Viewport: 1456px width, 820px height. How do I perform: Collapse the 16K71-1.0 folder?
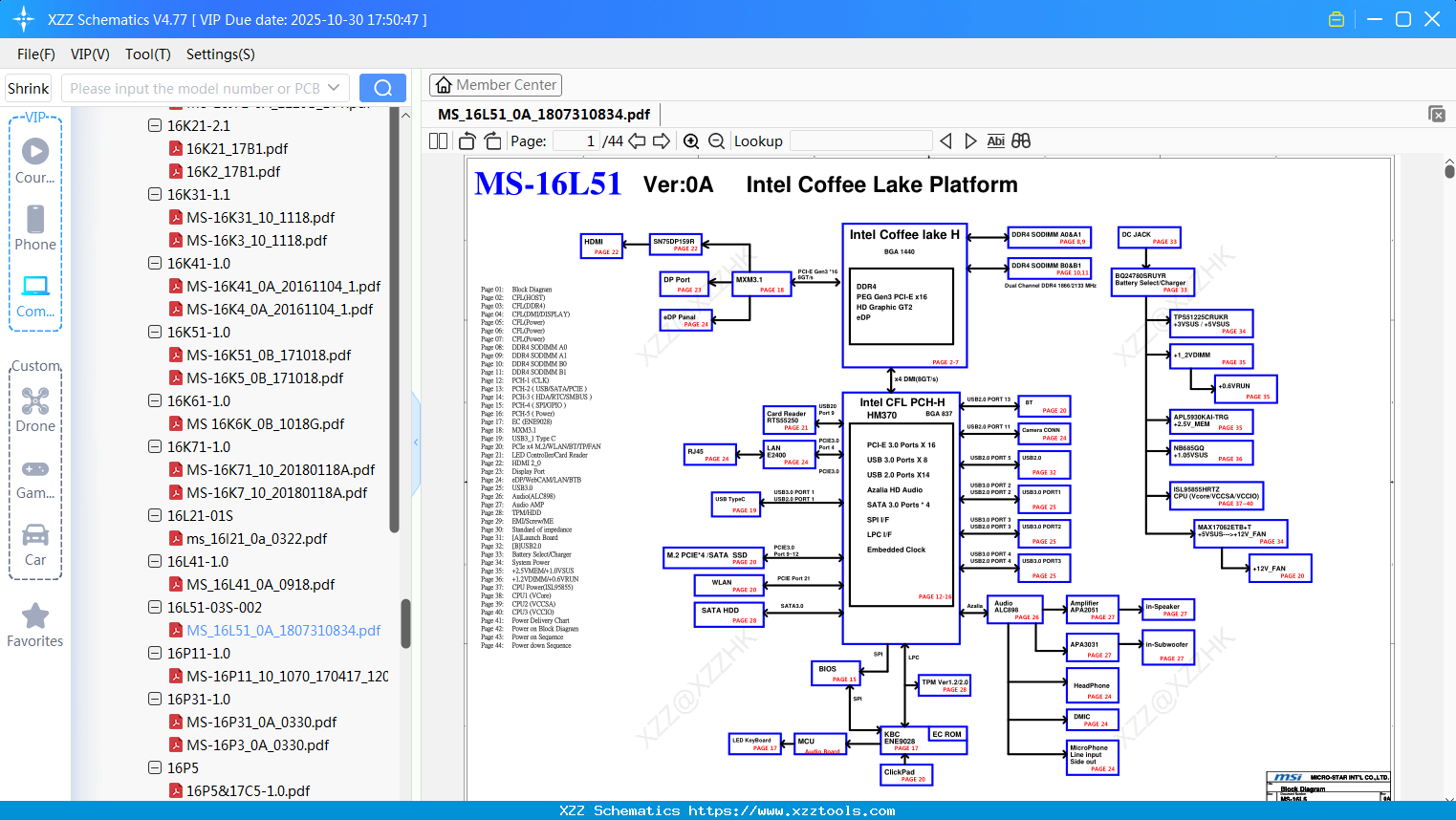point(155,446)
